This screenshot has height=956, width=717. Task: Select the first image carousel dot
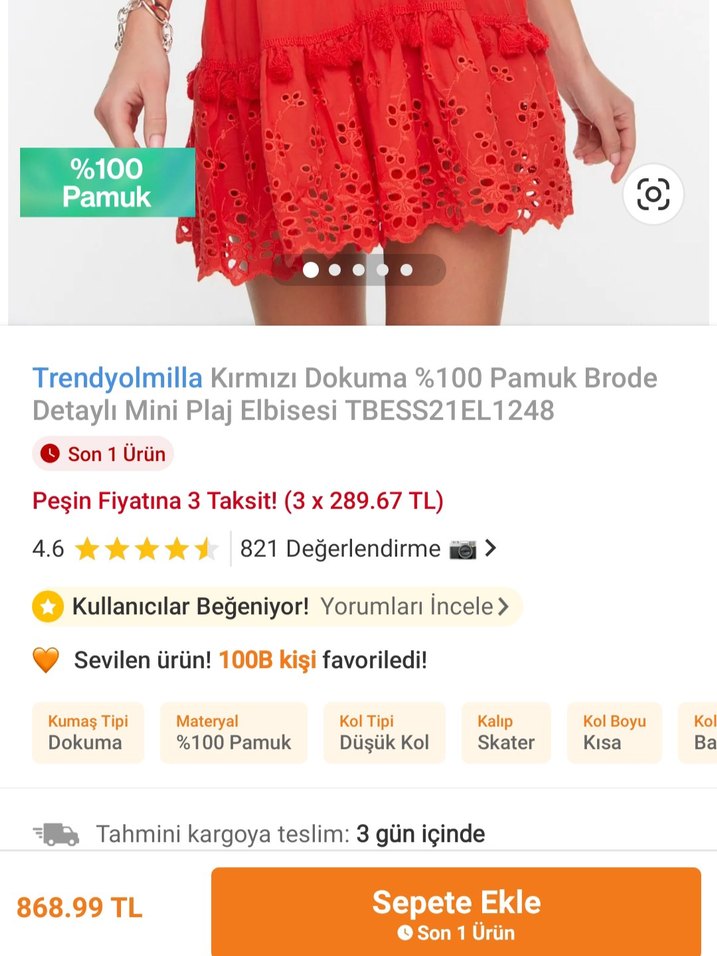311,268
